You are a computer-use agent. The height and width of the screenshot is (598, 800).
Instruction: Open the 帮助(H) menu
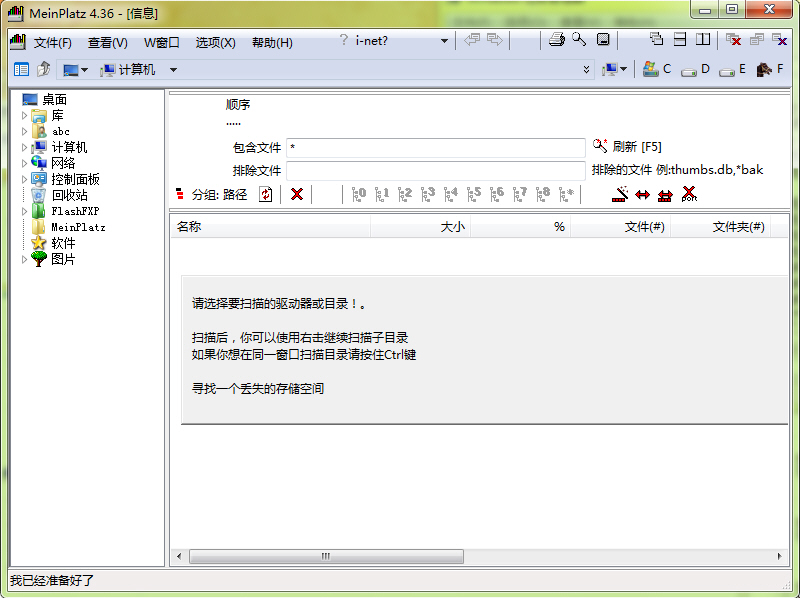click(272, 42)
